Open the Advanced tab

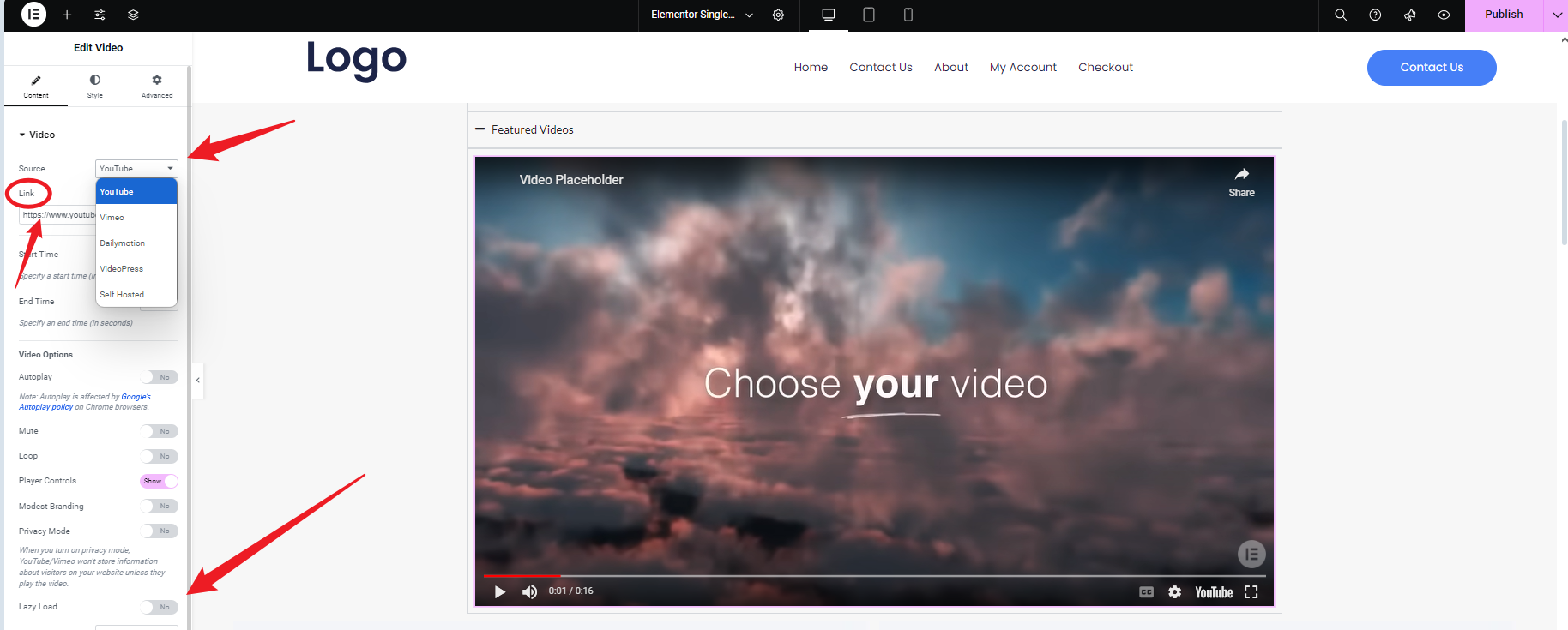click(x=157, y=86)
